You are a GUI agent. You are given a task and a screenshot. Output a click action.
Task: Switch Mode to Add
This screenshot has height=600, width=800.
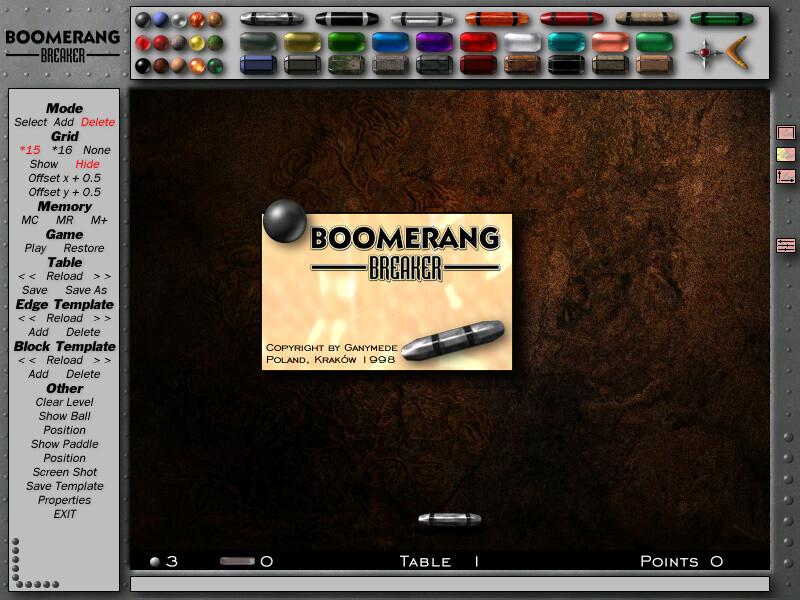(x=64, y=122)
